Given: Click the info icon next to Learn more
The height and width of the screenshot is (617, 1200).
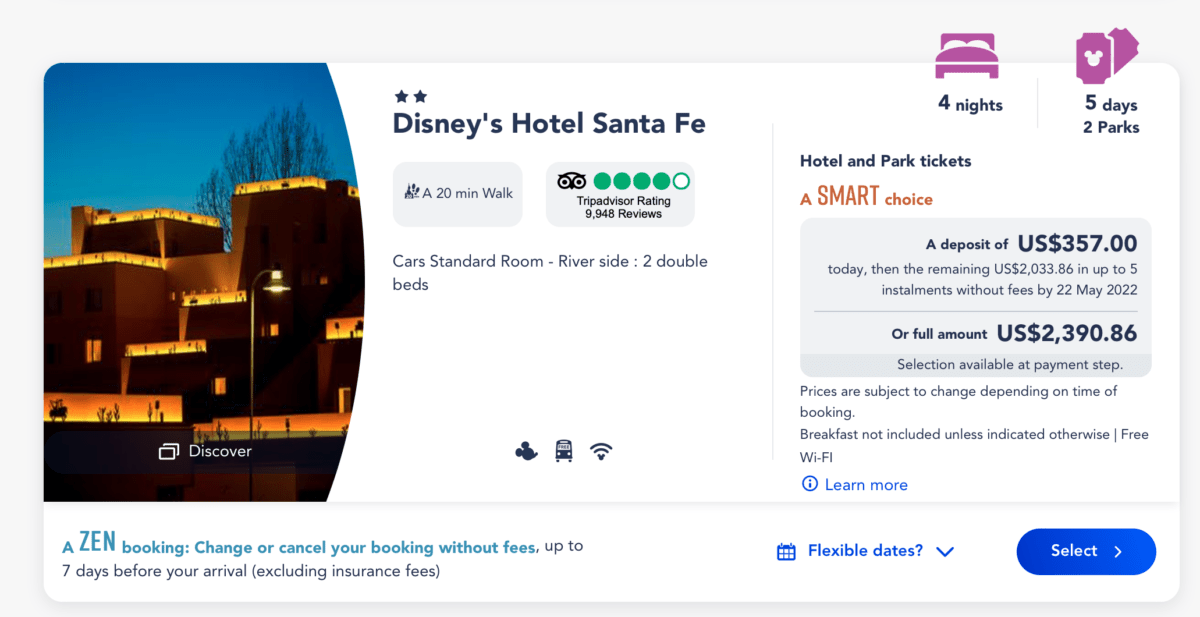Looking at the screenshot, I should [x=809, y=484].
